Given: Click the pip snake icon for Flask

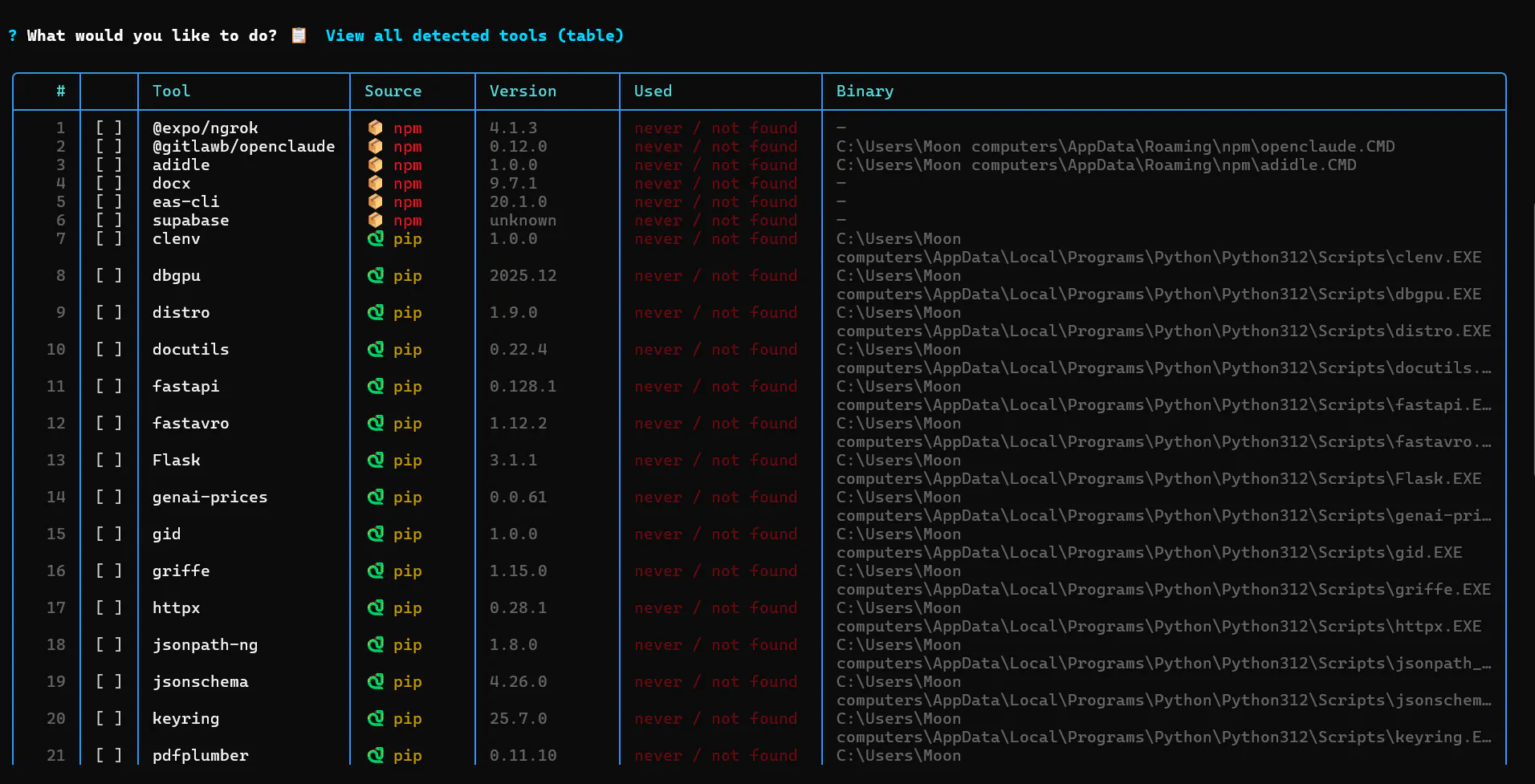Looking at the screenshot, I should coord(375,460).
